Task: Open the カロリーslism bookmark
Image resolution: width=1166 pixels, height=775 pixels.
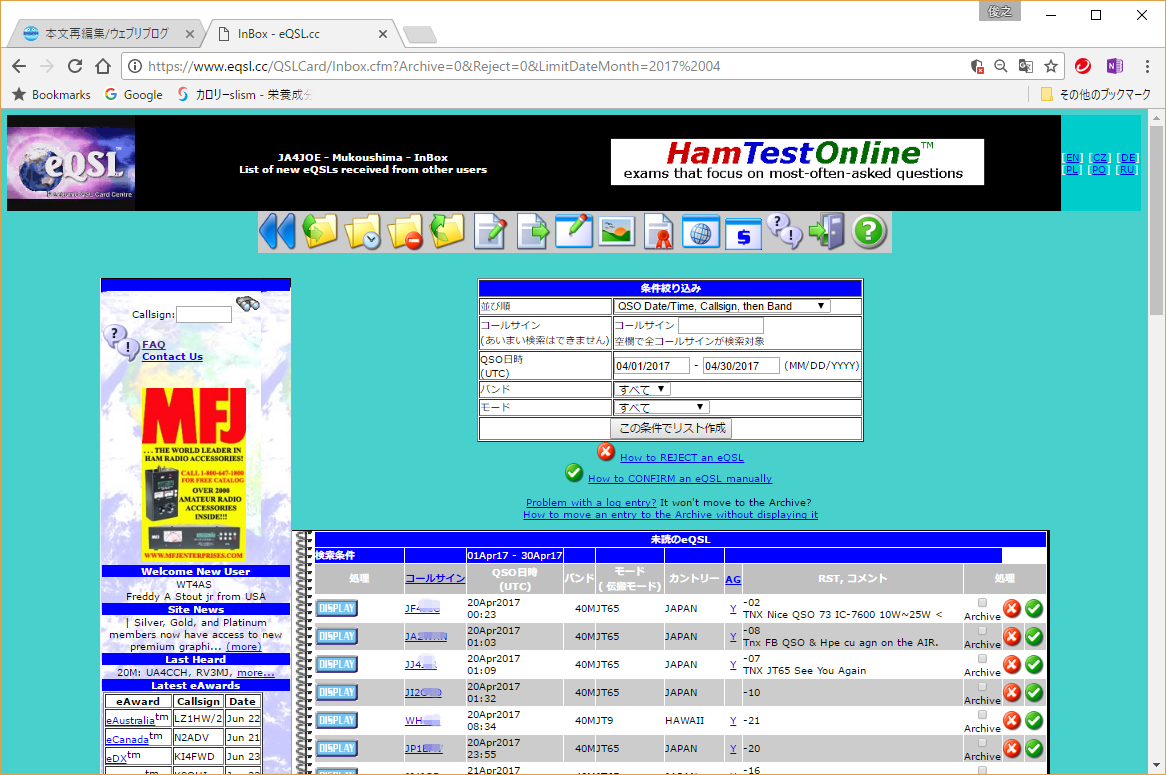Action: click(x=245, y=94)
